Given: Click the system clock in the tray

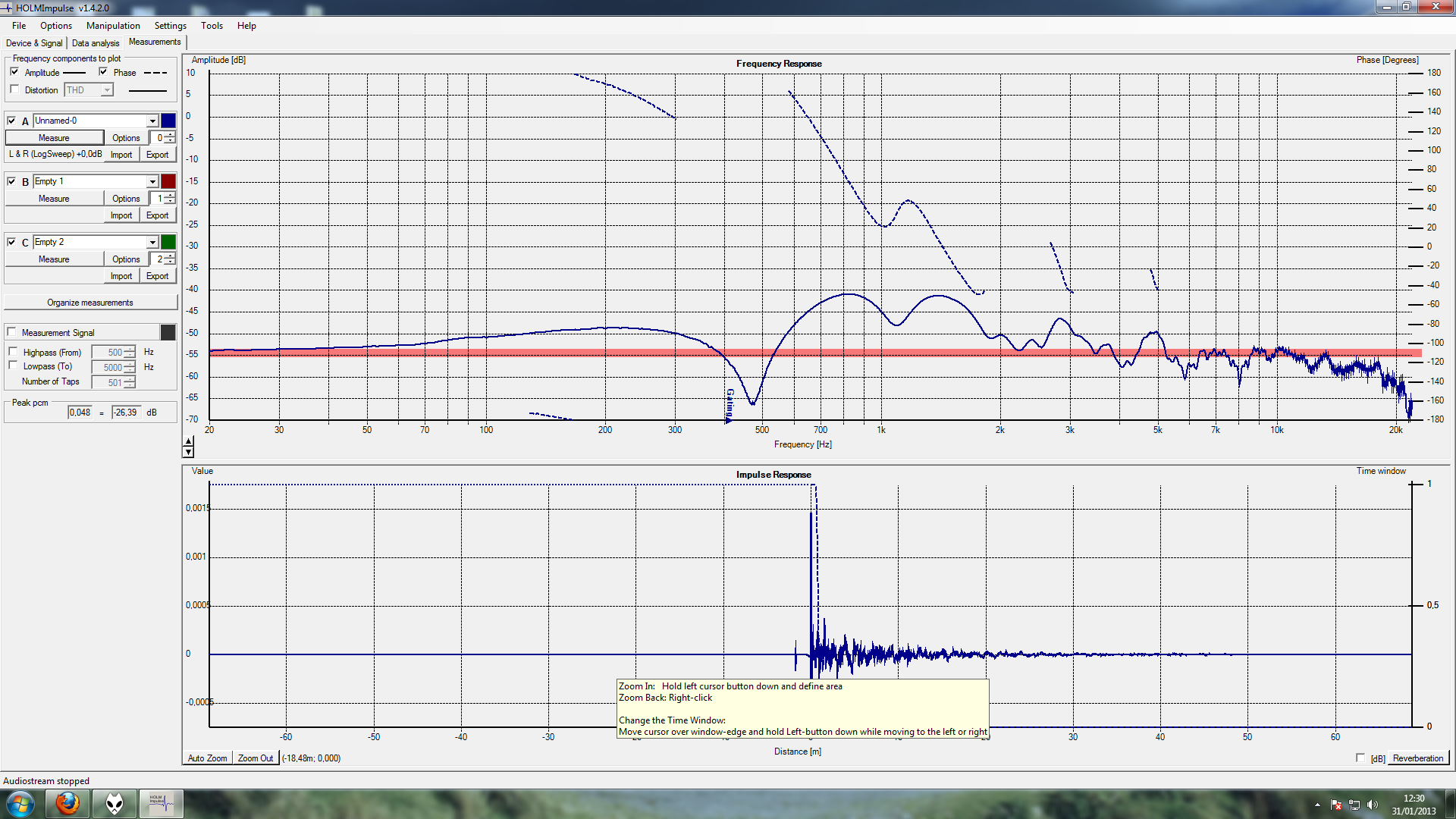Looking at the screenshot, I should (1414, 805).
